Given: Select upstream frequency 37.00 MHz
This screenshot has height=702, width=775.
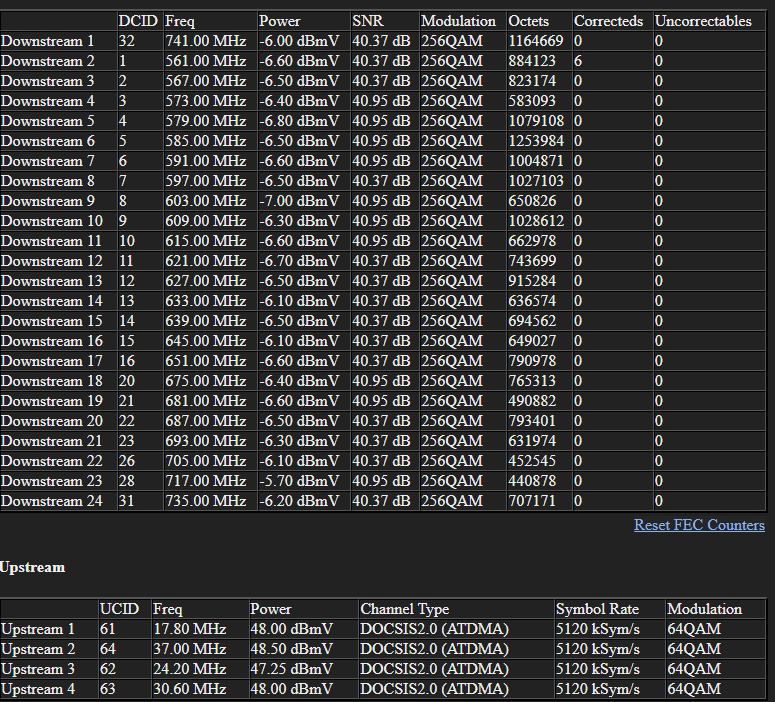Looking at the screenshot, I should (x=189, y=649).
